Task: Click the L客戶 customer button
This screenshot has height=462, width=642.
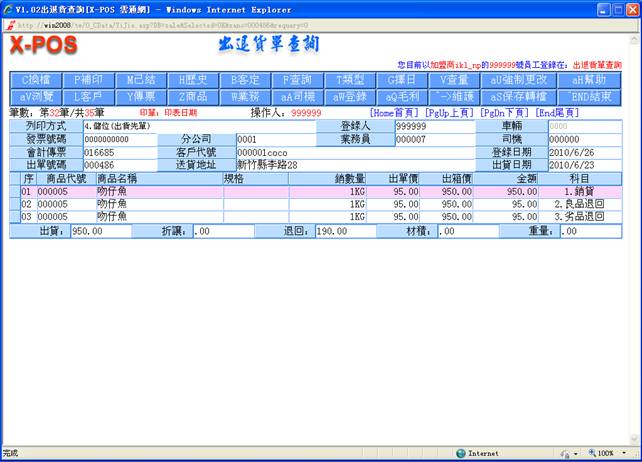Action: [89, 96]
